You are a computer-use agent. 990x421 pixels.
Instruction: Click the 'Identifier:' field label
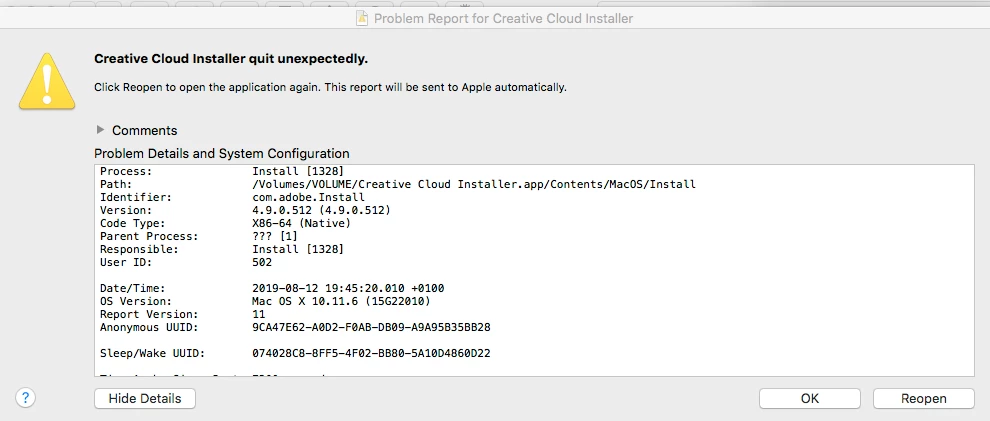(x=136, y=197)
